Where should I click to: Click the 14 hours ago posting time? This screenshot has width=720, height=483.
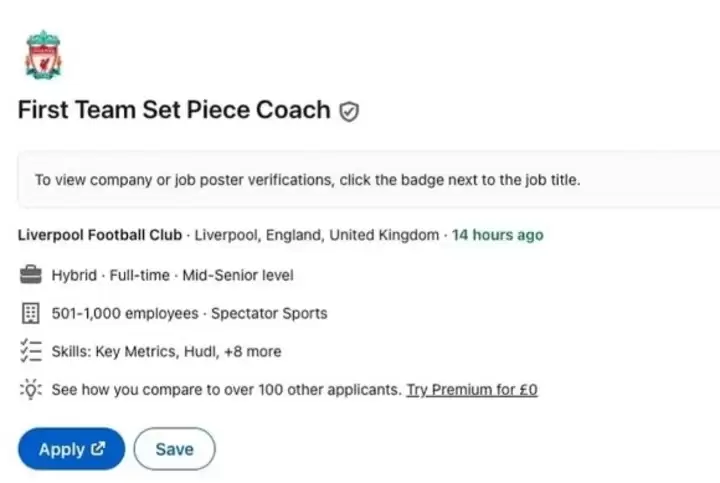(497, 235)
